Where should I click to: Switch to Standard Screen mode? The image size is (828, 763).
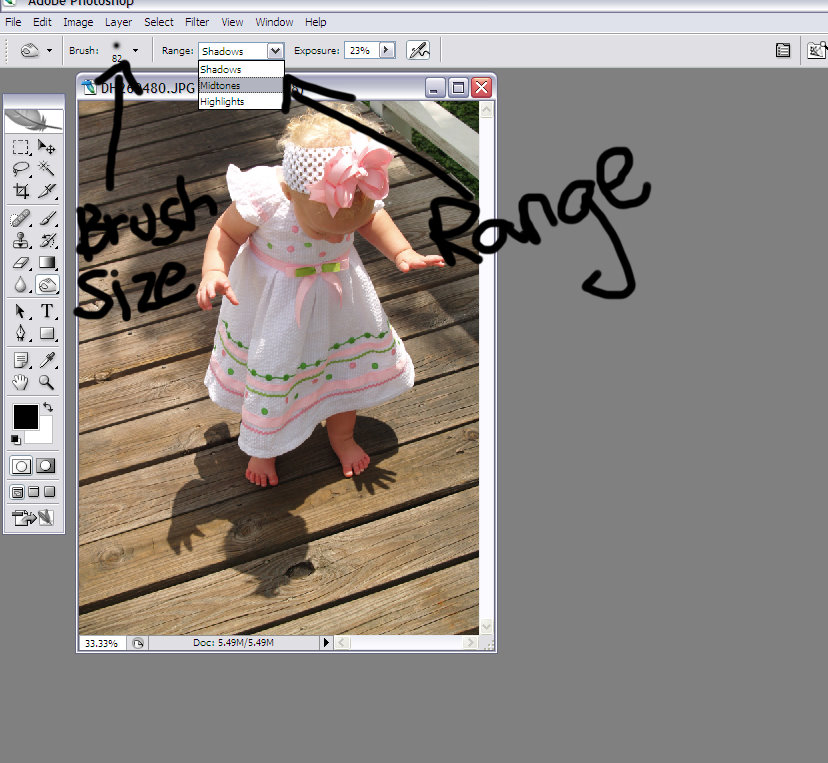17,492
